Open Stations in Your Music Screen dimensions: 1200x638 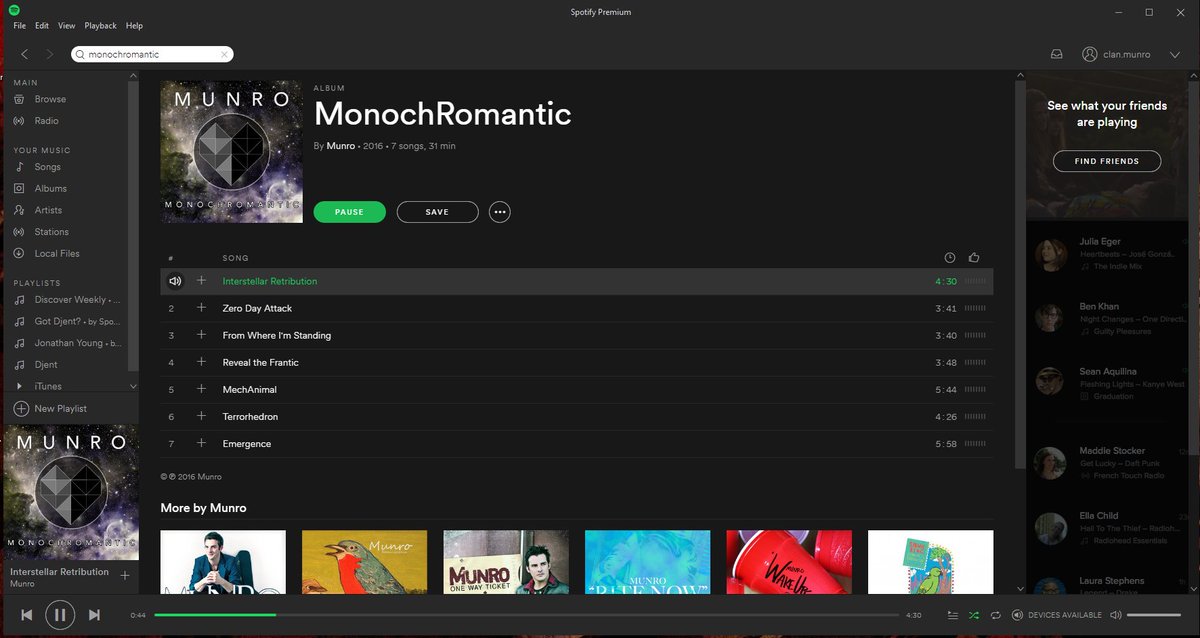51,232
